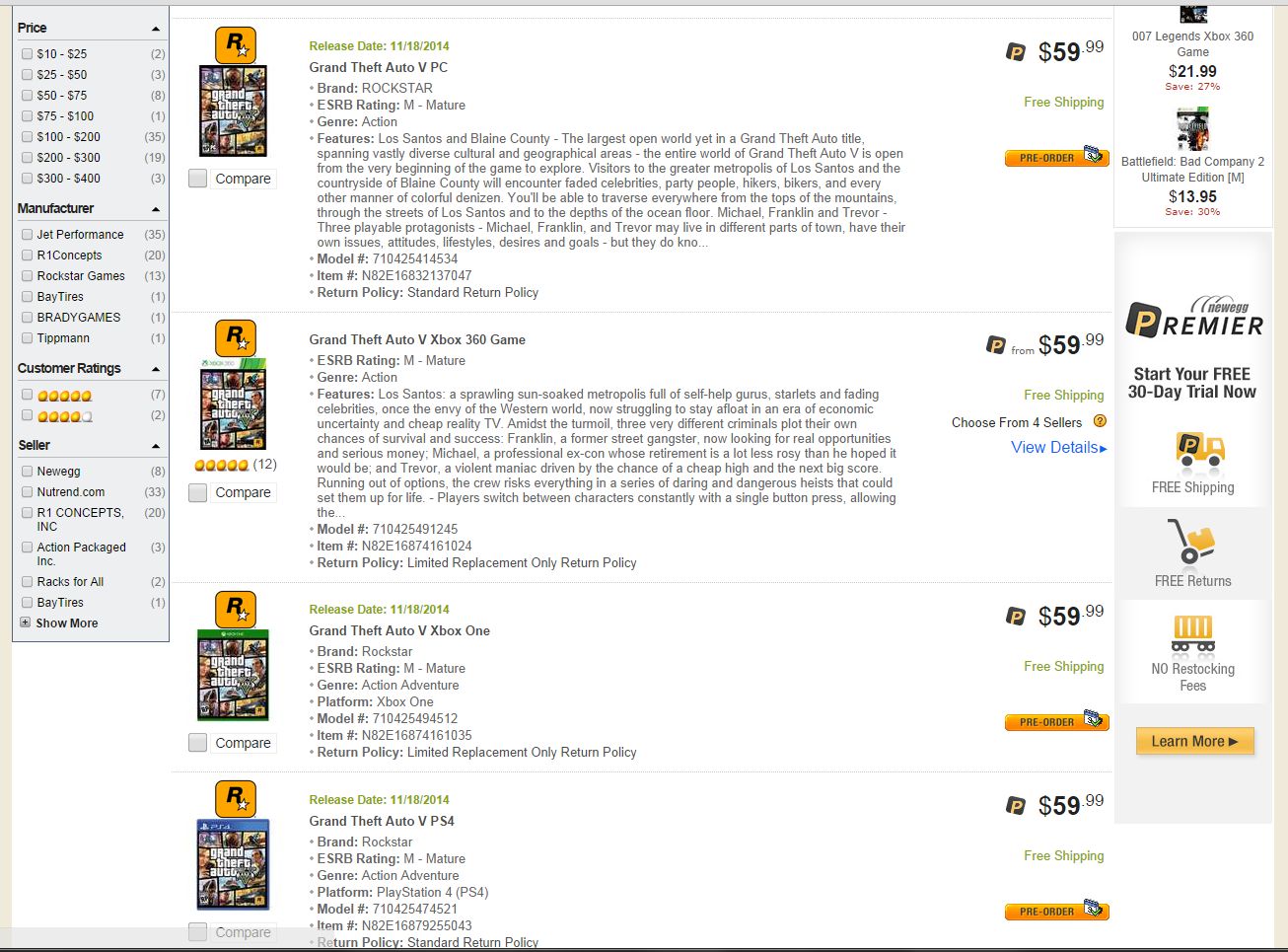
Task: Check the Rockstar Games manufacturer filter
Action: coord(27,275)
